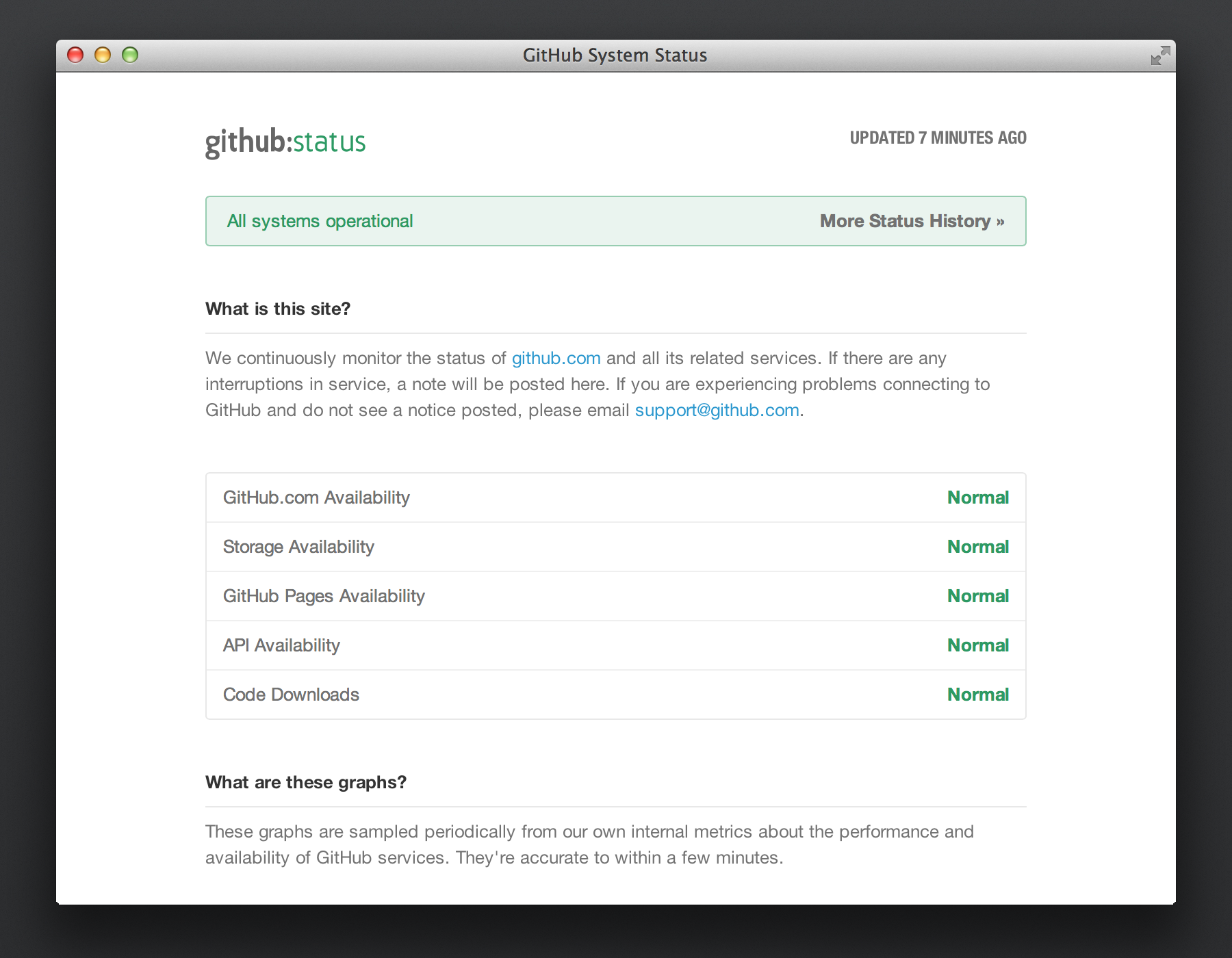Click the What are these graphs heading

coord(305,782)
